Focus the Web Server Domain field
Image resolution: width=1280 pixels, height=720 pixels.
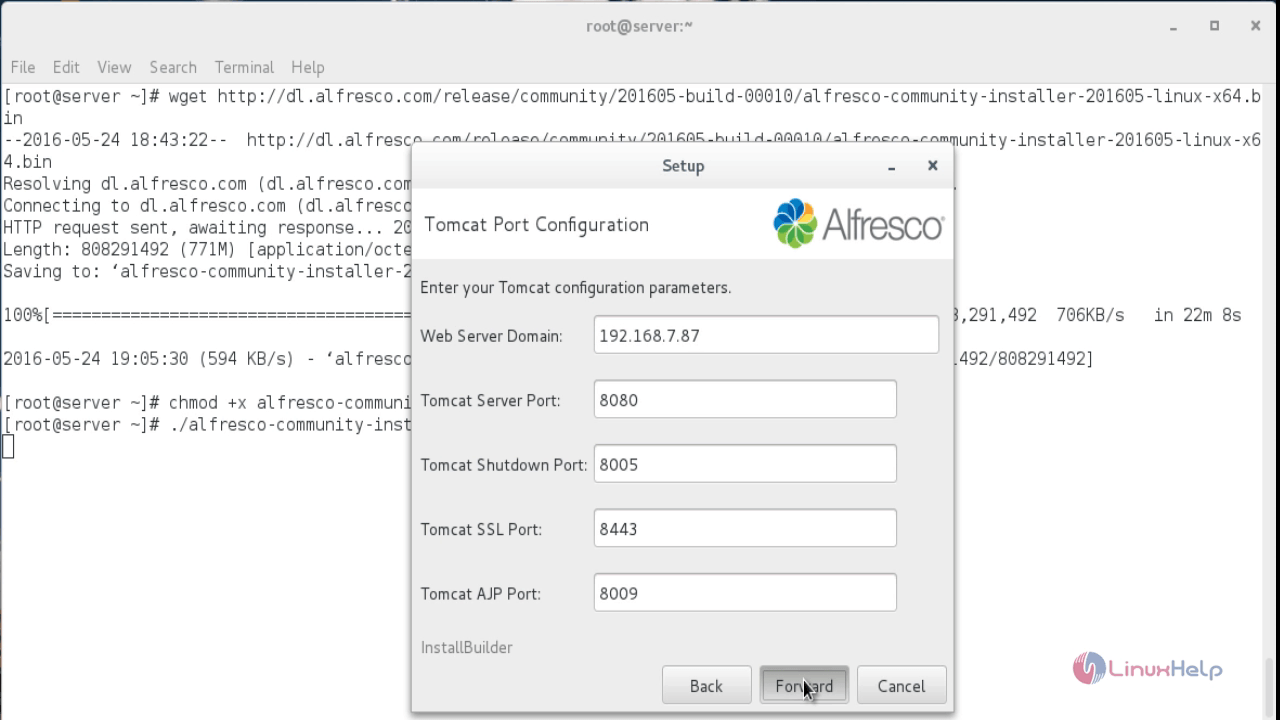766,335
